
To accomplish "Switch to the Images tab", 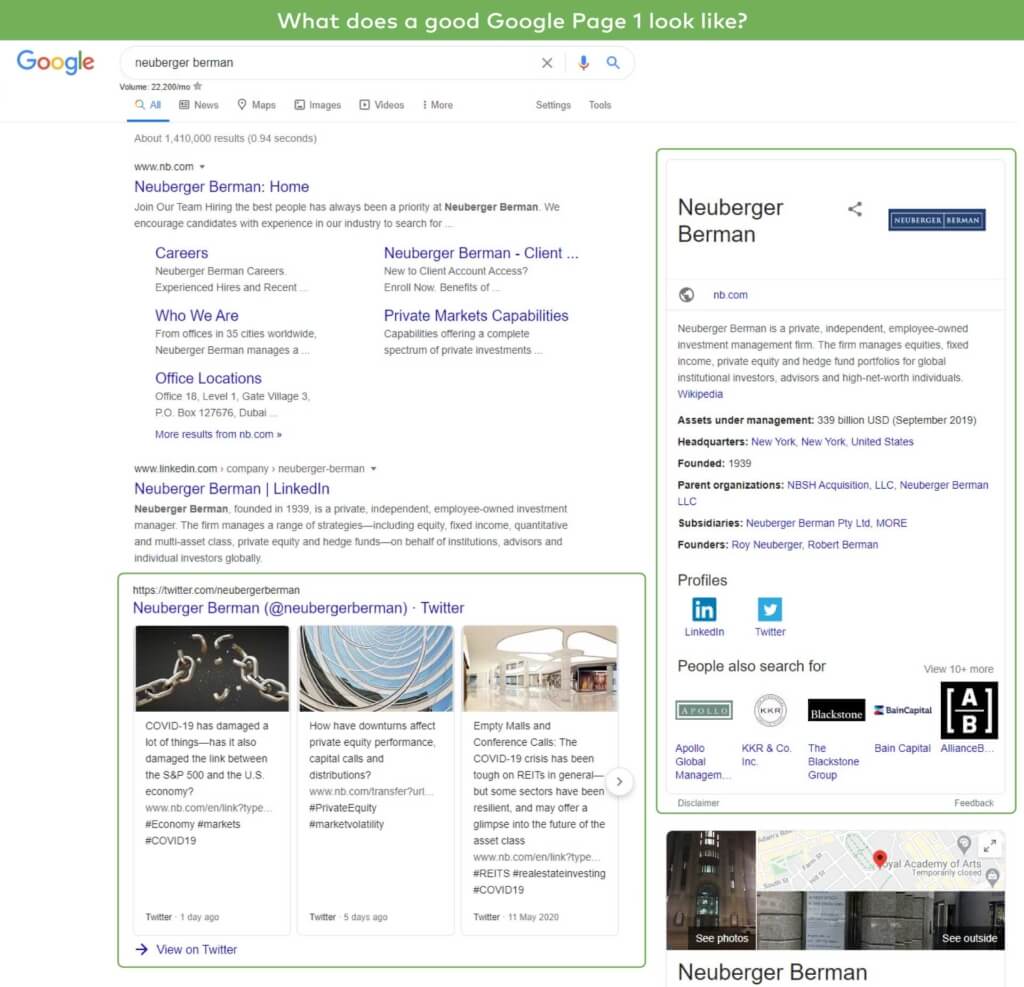I will click(317, 104).
